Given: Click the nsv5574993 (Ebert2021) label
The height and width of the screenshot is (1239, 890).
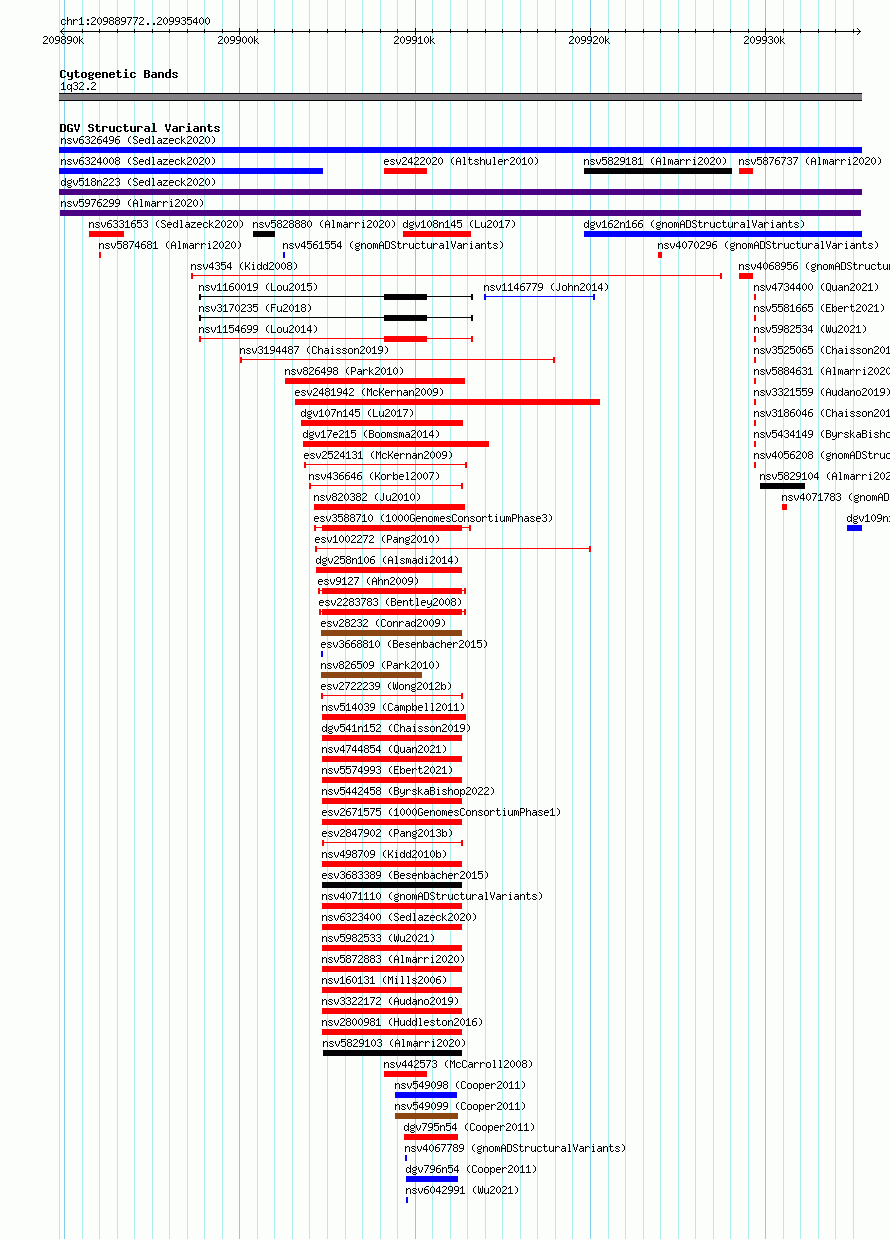Looking at the screenshot, I should point(387,770).
